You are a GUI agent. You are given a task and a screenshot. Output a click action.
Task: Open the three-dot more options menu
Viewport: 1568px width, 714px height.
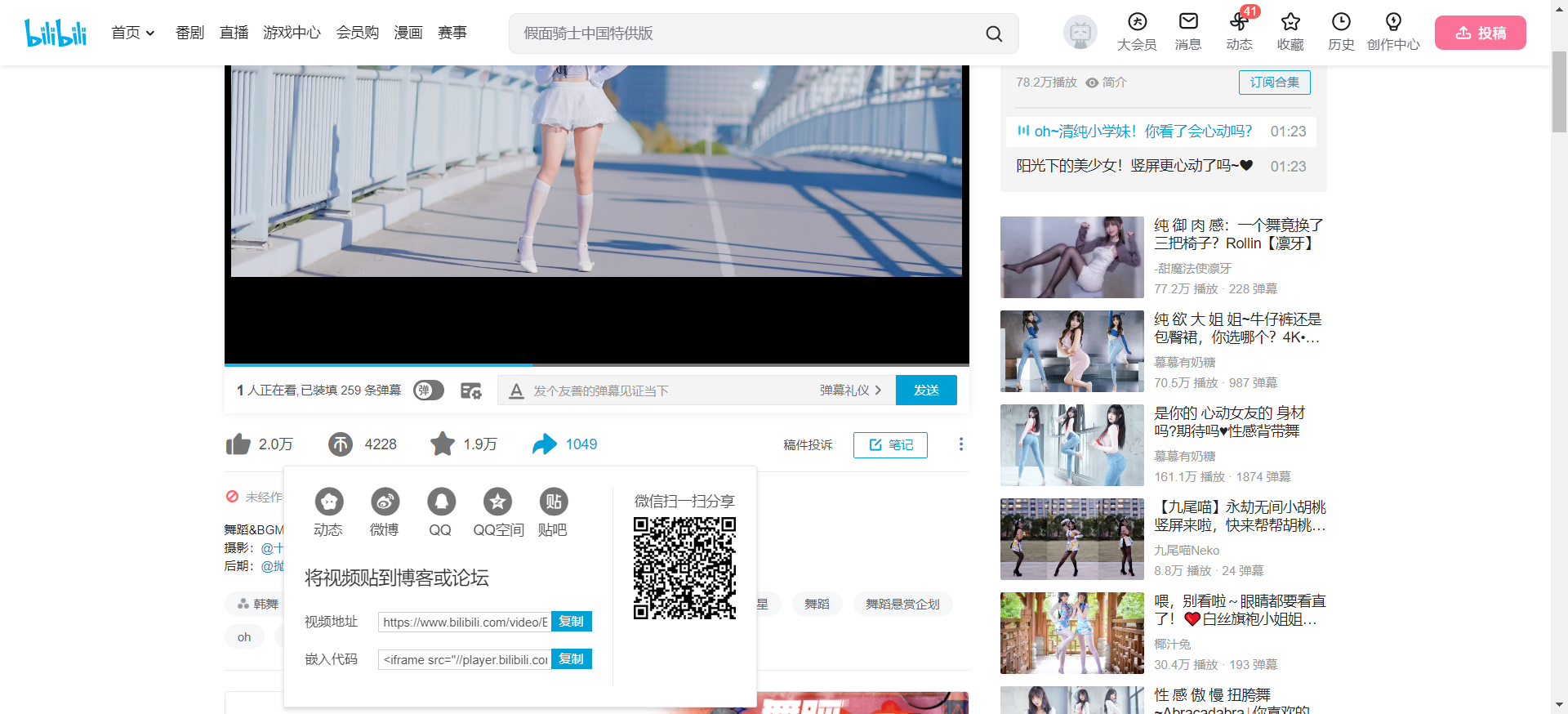[961, 444]
